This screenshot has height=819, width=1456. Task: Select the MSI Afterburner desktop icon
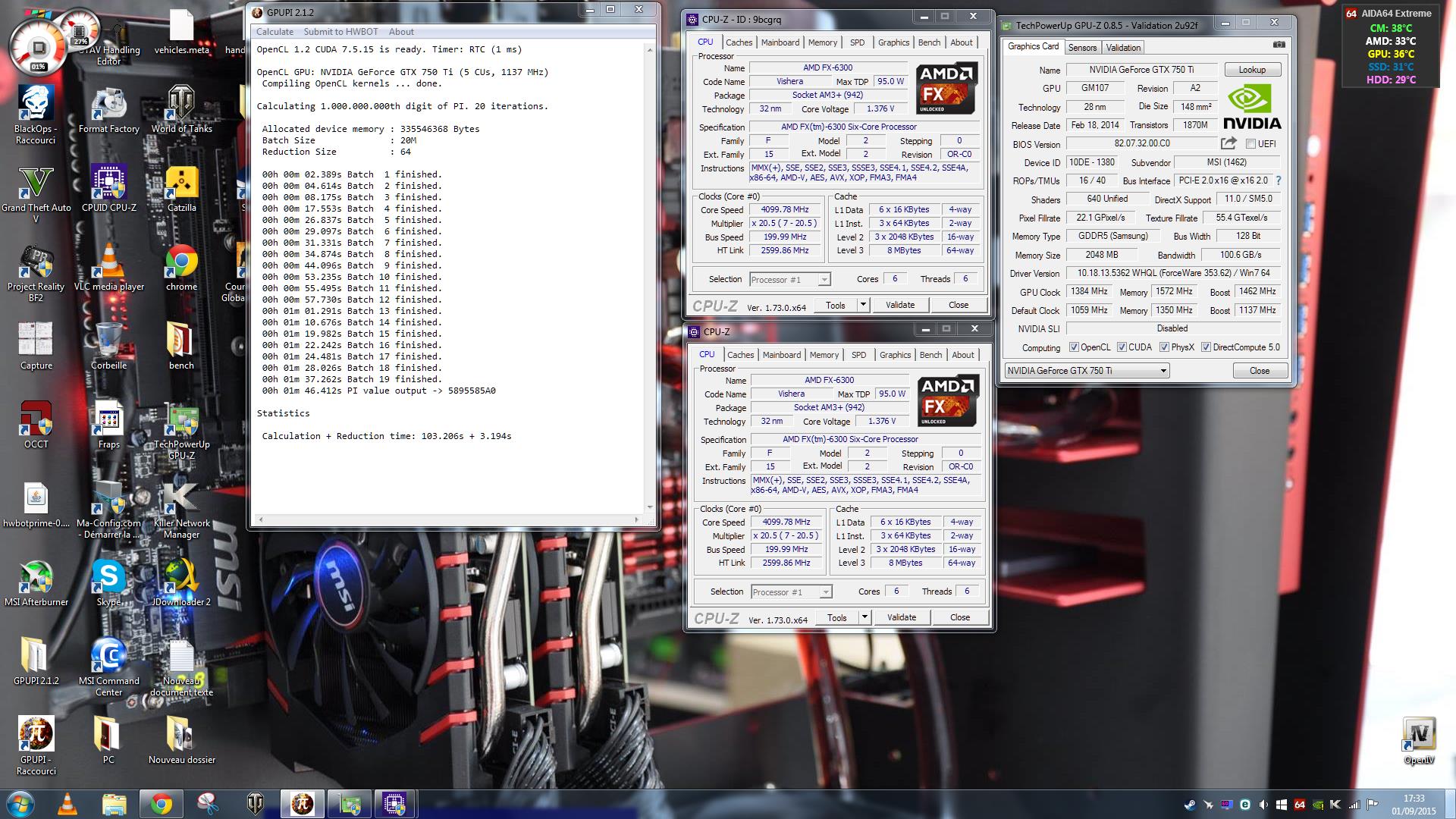36,583
